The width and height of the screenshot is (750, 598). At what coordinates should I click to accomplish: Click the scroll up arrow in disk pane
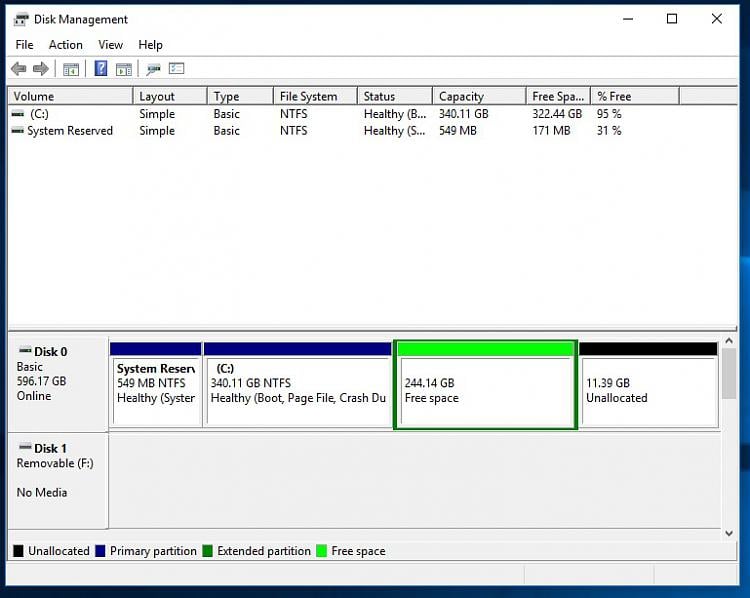tap(729, 341)
